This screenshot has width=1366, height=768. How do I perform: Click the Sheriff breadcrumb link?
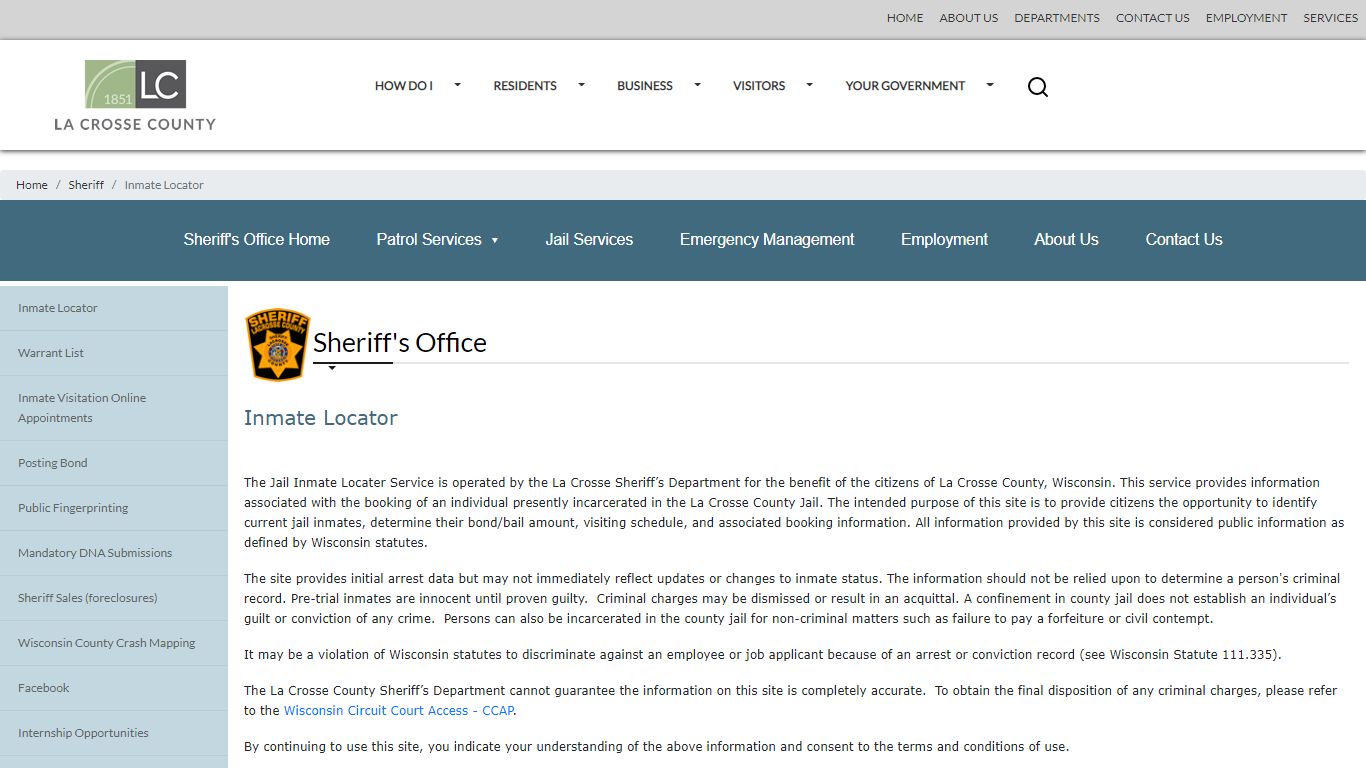(86, 185)
